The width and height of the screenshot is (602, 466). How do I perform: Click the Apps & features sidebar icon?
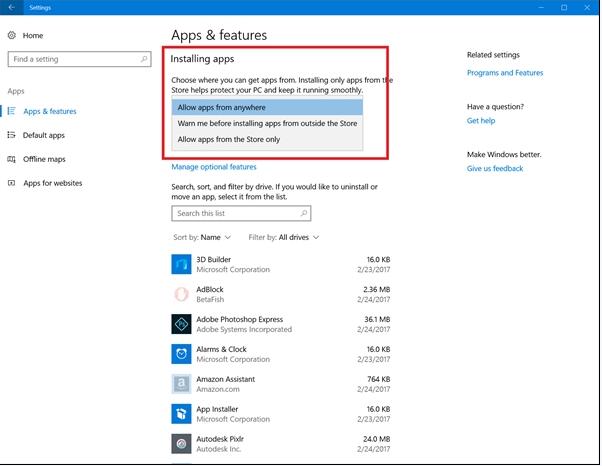coord(12,111)
